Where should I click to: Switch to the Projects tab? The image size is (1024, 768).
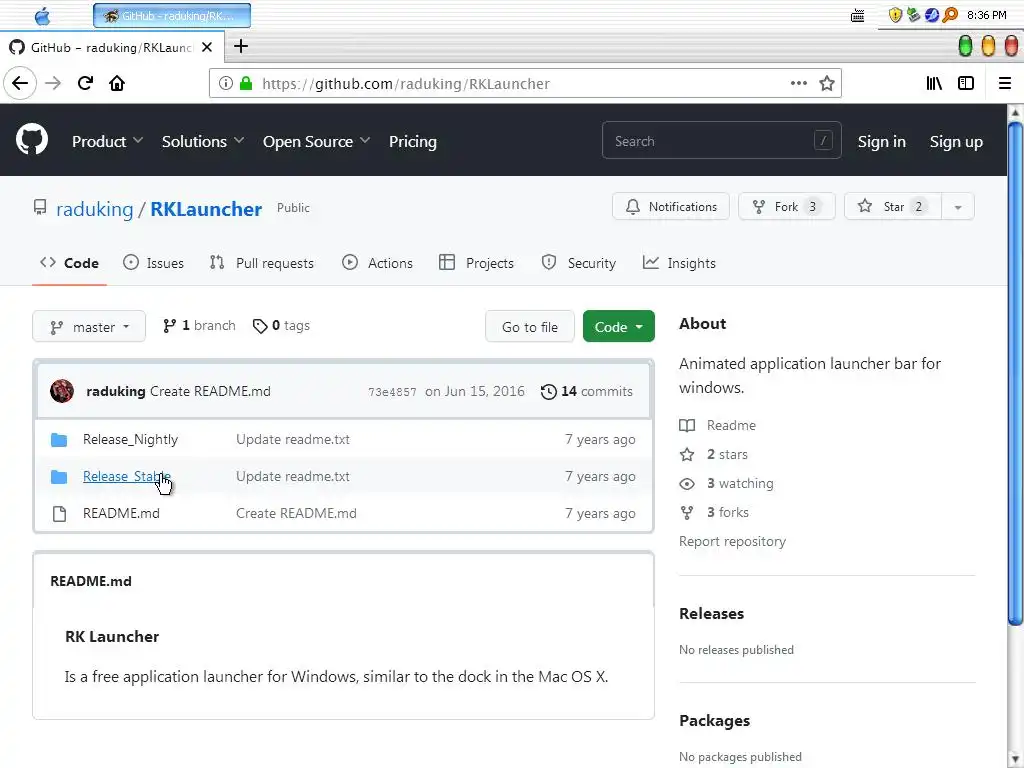(477, 263)
